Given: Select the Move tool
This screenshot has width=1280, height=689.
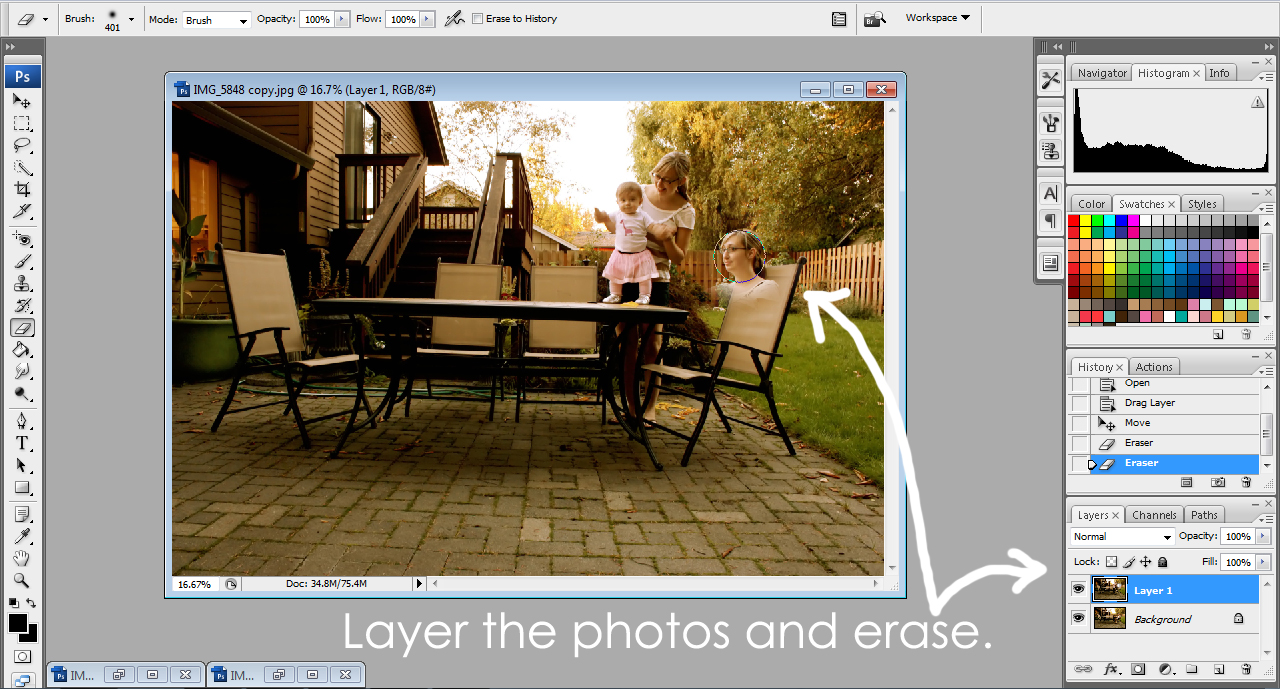Looking at the screenshot, I should coord(22,101).
